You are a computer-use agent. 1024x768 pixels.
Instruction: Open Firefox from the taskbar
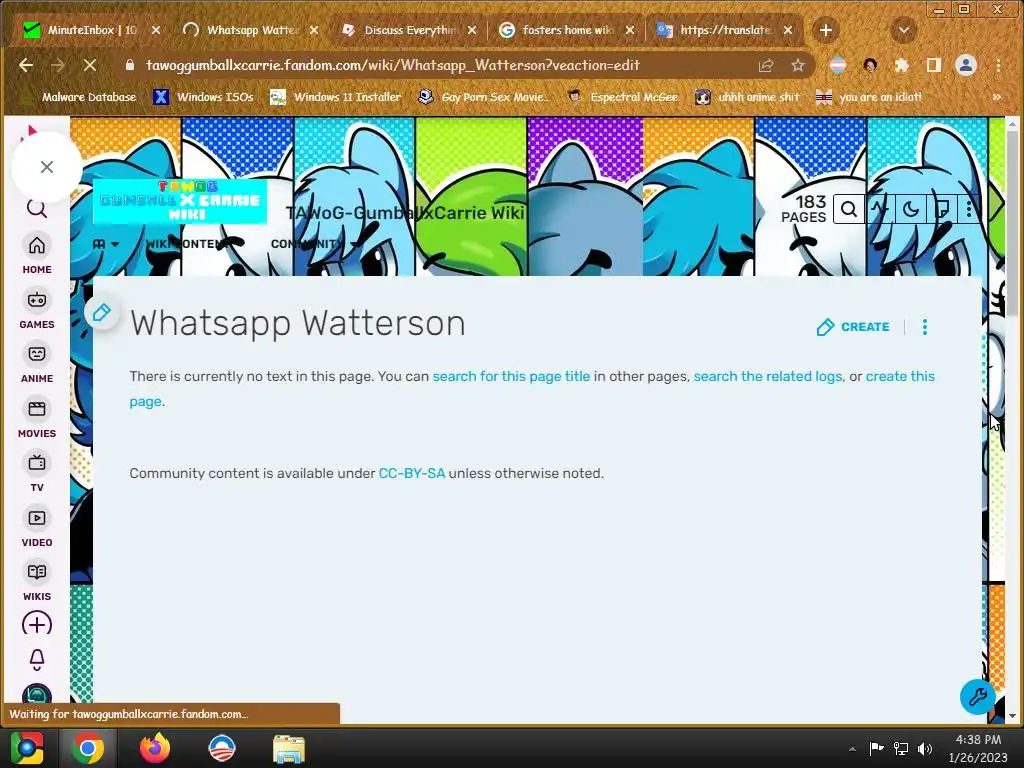(x=154, y=748)
